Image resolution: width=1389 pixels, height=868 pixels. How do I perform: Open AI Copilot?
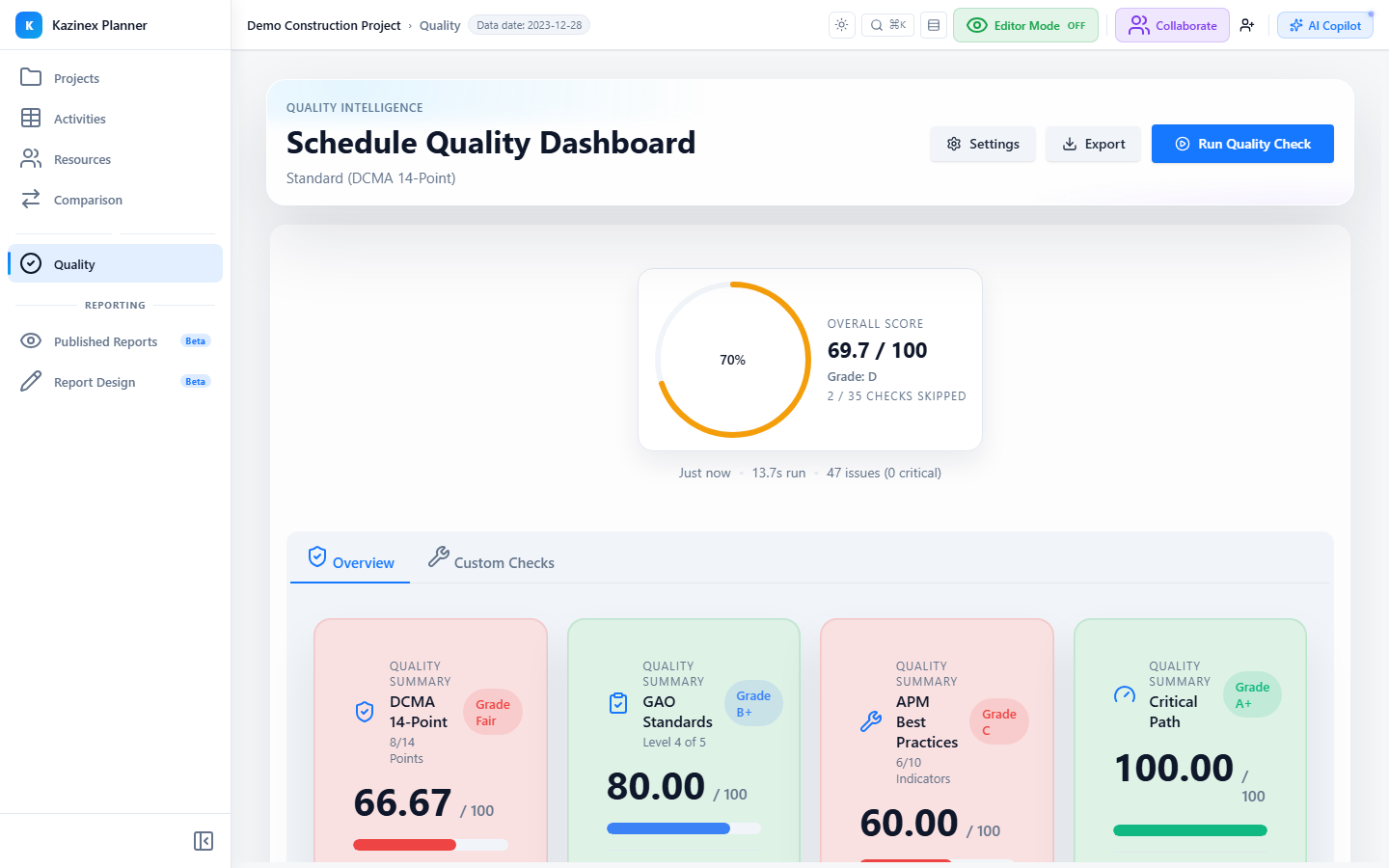pyautogui.click(x=1325, y=25)
